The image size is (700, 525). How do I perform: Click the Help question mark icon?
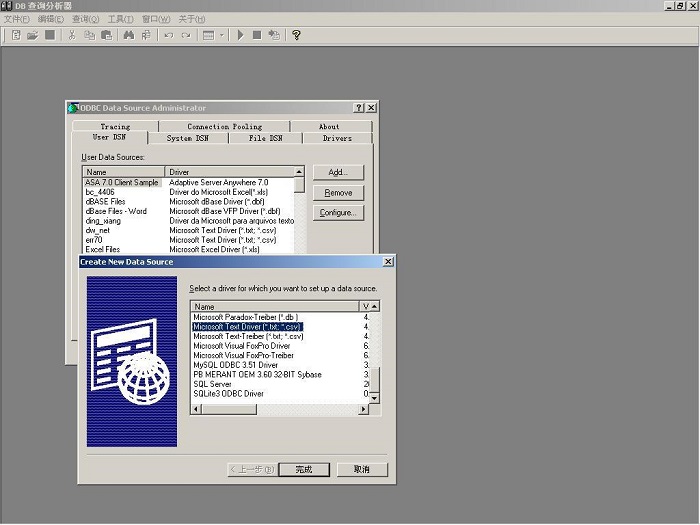(x=296, y=35)
